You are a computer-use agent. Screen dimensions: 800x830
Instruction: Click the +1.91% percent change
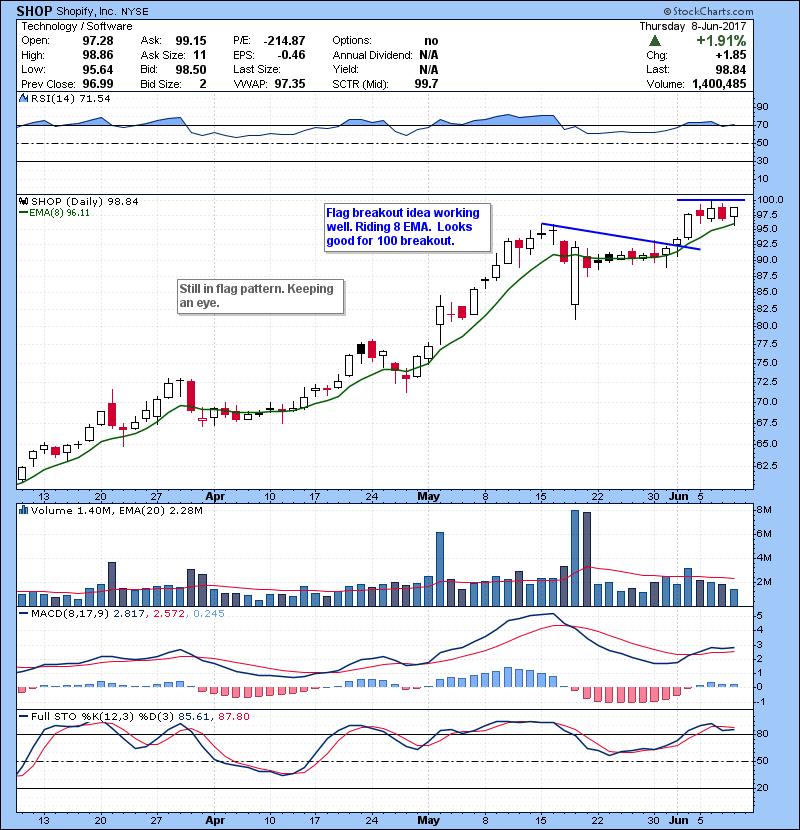721,41
